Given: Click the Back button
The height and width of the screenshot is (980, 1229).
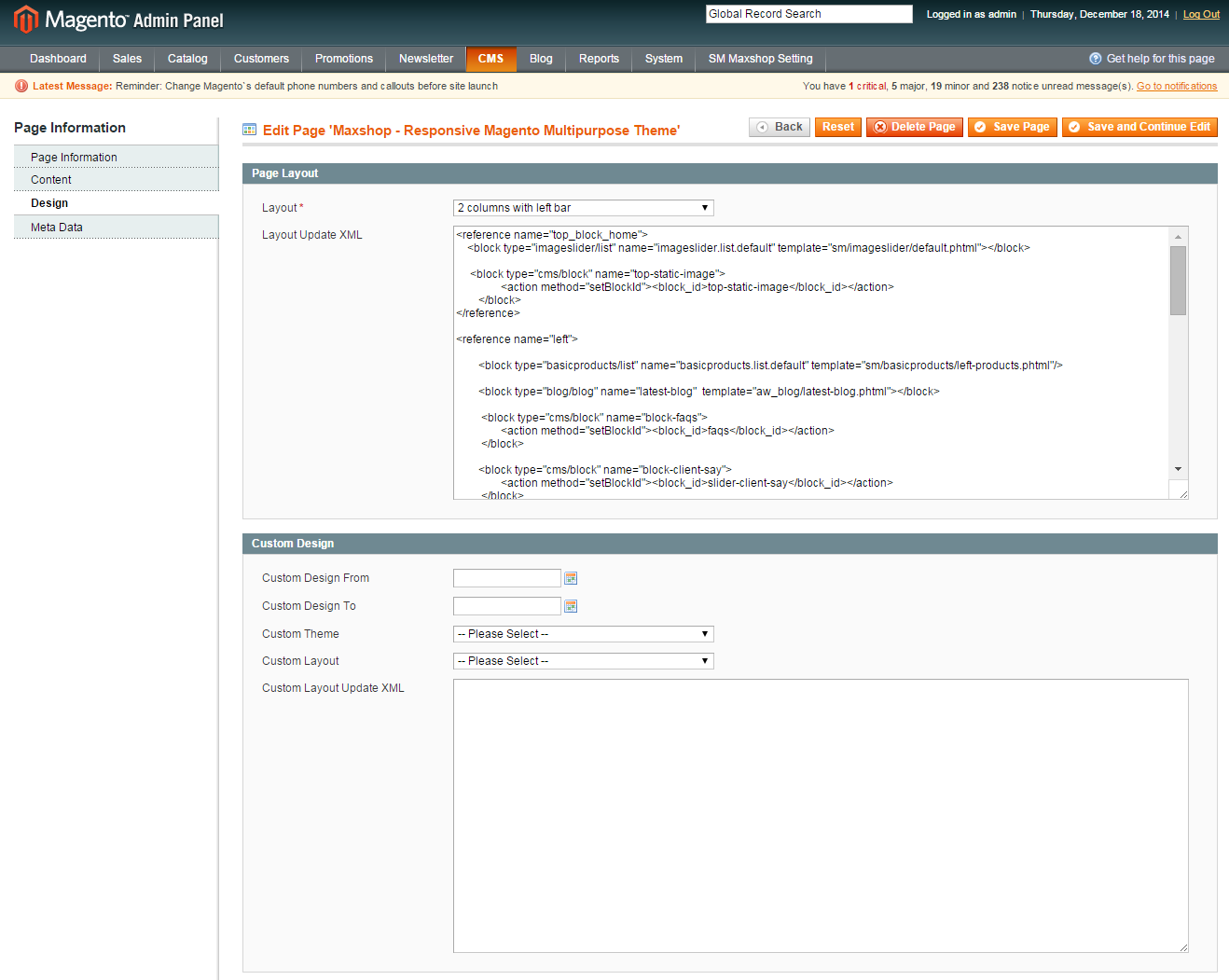Looking at the screenshot, I should click(x=780, y=127).
